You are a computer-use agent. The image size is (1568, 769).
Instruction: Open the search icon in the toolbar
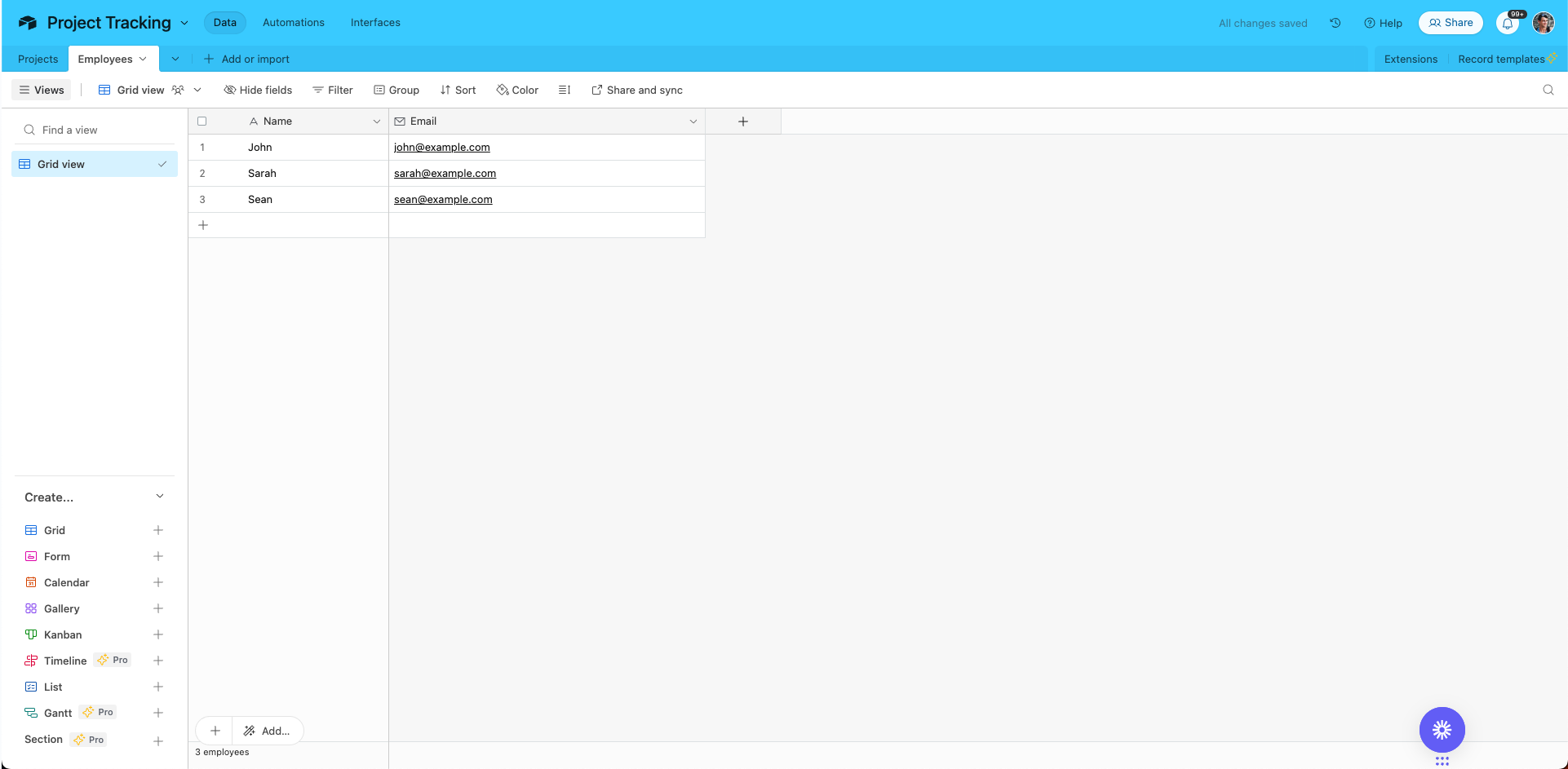(1548, 90)
